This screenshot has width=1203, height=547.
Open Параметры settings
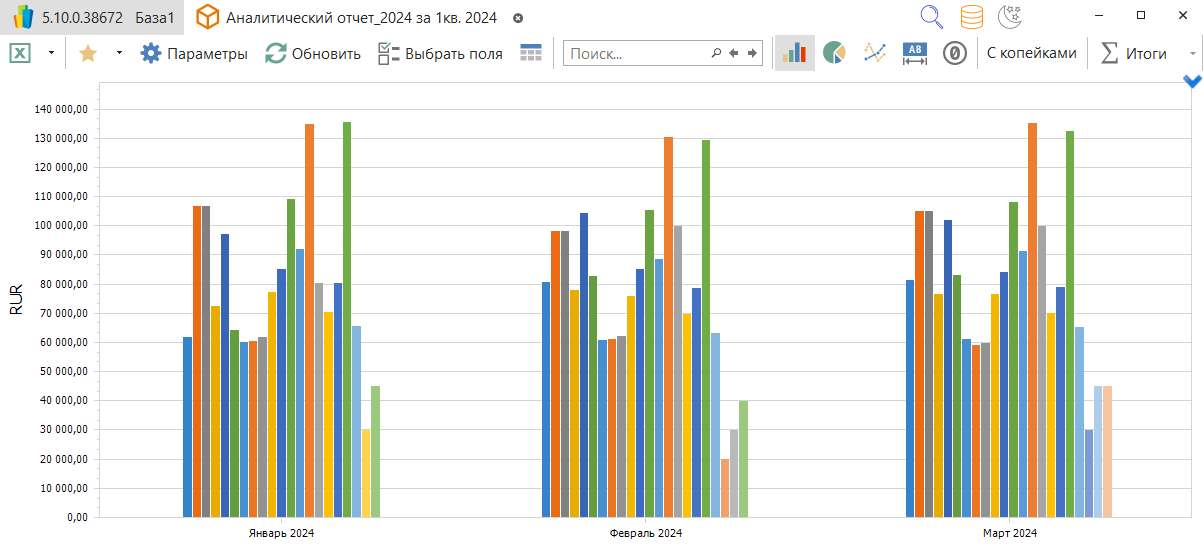(194, 53)
